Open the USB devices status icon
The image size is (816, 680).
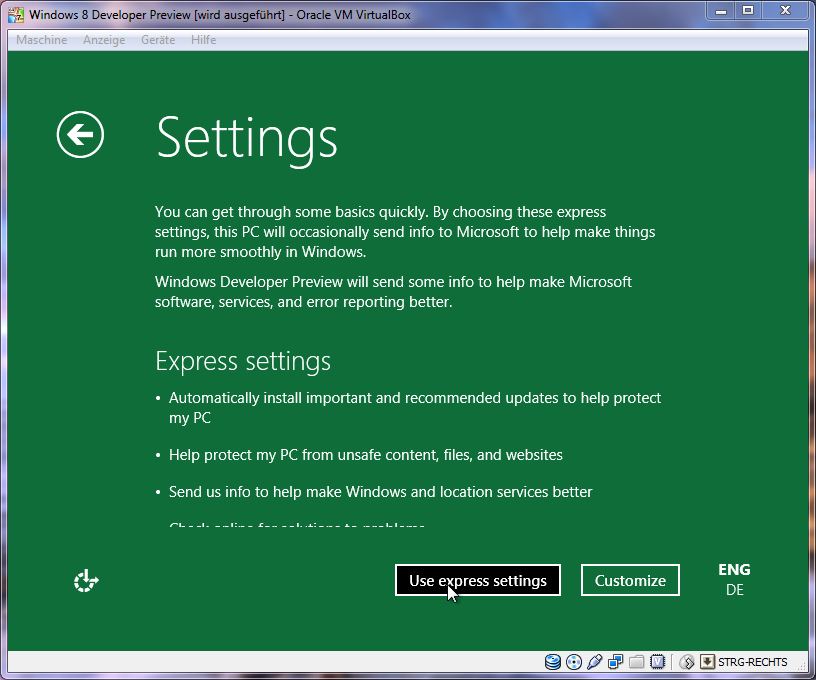594,662
